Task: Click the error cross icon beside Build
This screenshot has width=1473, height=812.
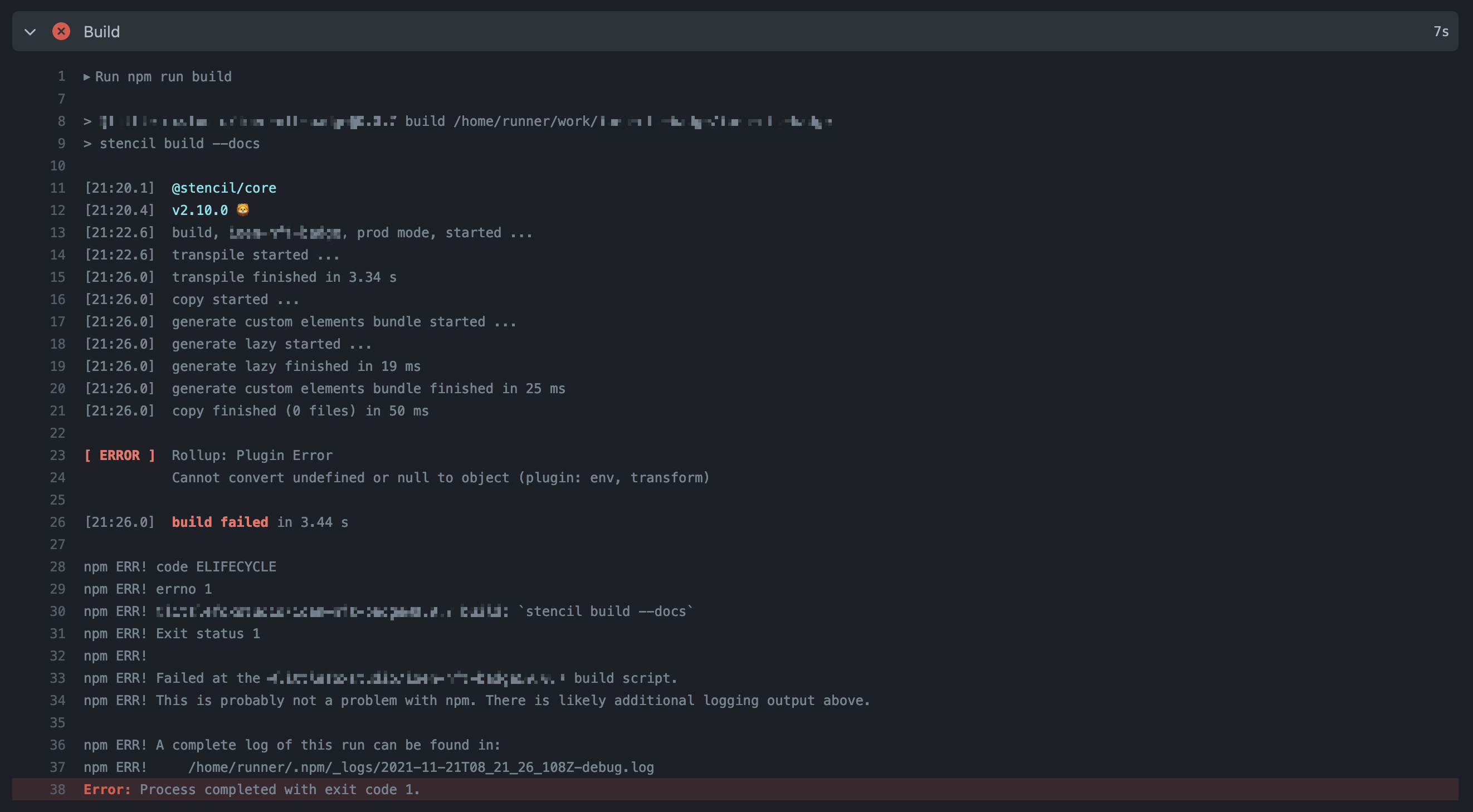Action: click(61, 31)
